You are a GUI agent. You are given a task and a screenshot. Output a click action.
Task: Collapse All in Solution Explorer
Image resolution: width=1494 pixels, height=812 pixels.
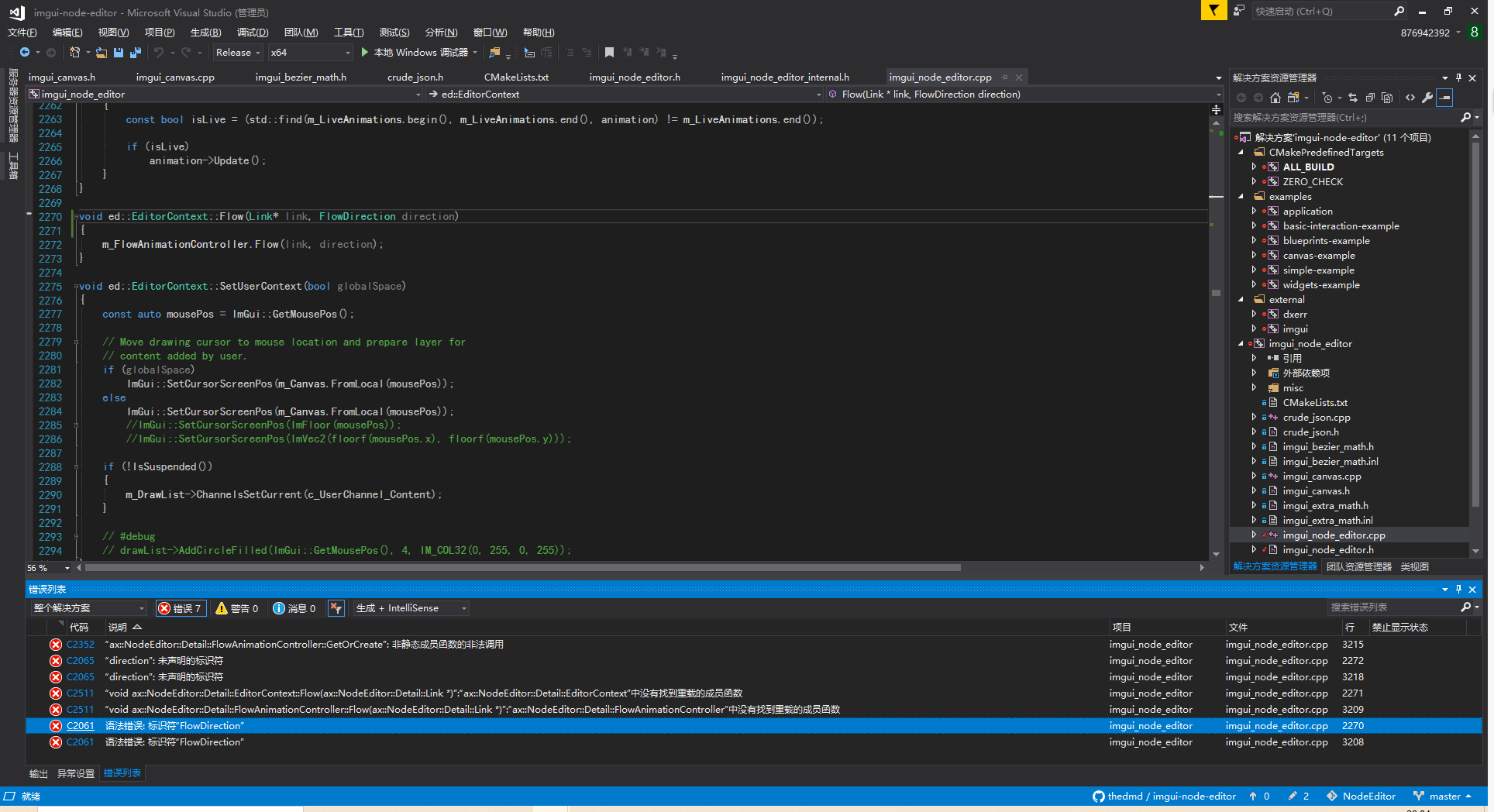coord(1370,98)
